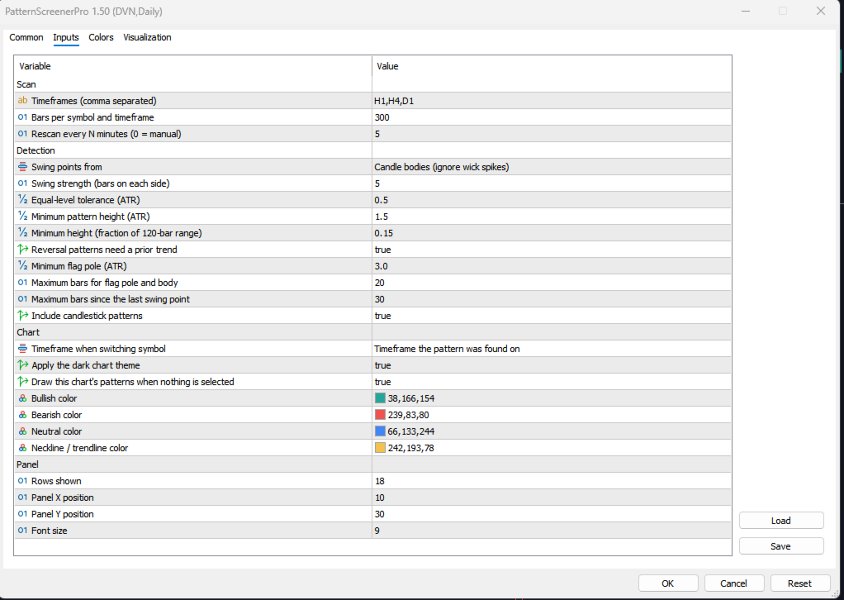Toggle the Draw this chart's patterns true value

(552, 382)
